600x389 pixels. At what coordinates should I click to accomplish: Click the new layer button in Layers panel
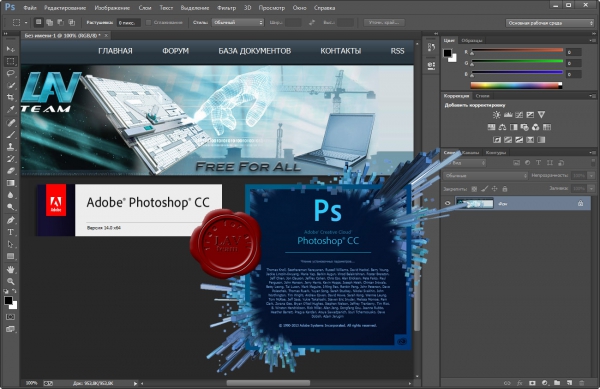click(569, 382)
